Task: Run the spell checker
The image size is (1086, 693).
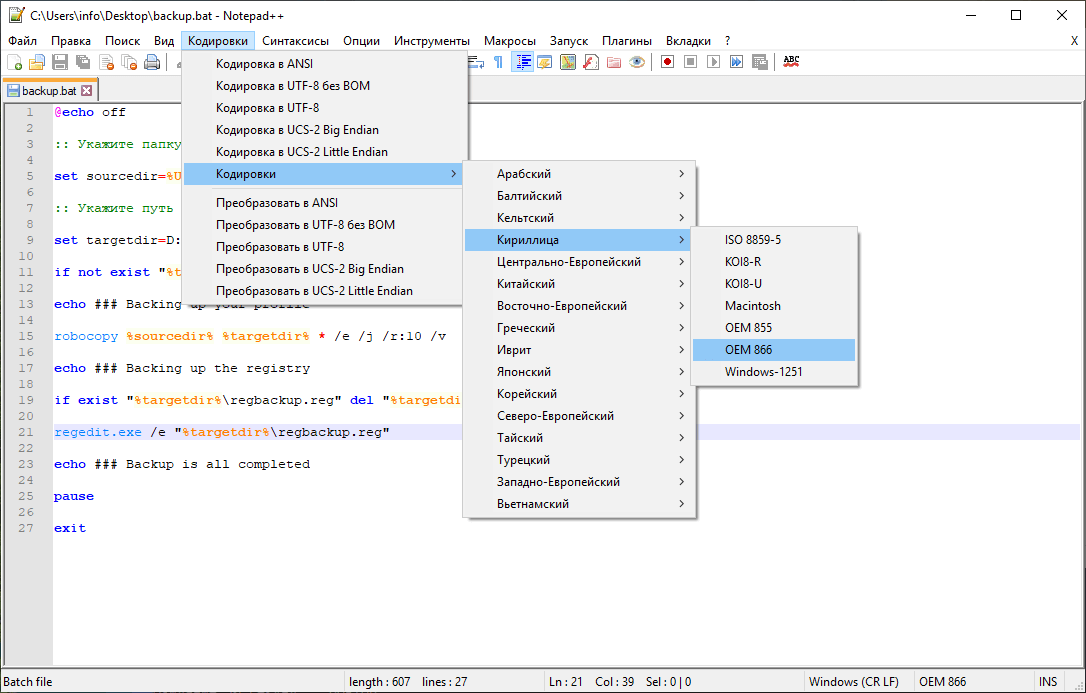Action: coord(791,61)
